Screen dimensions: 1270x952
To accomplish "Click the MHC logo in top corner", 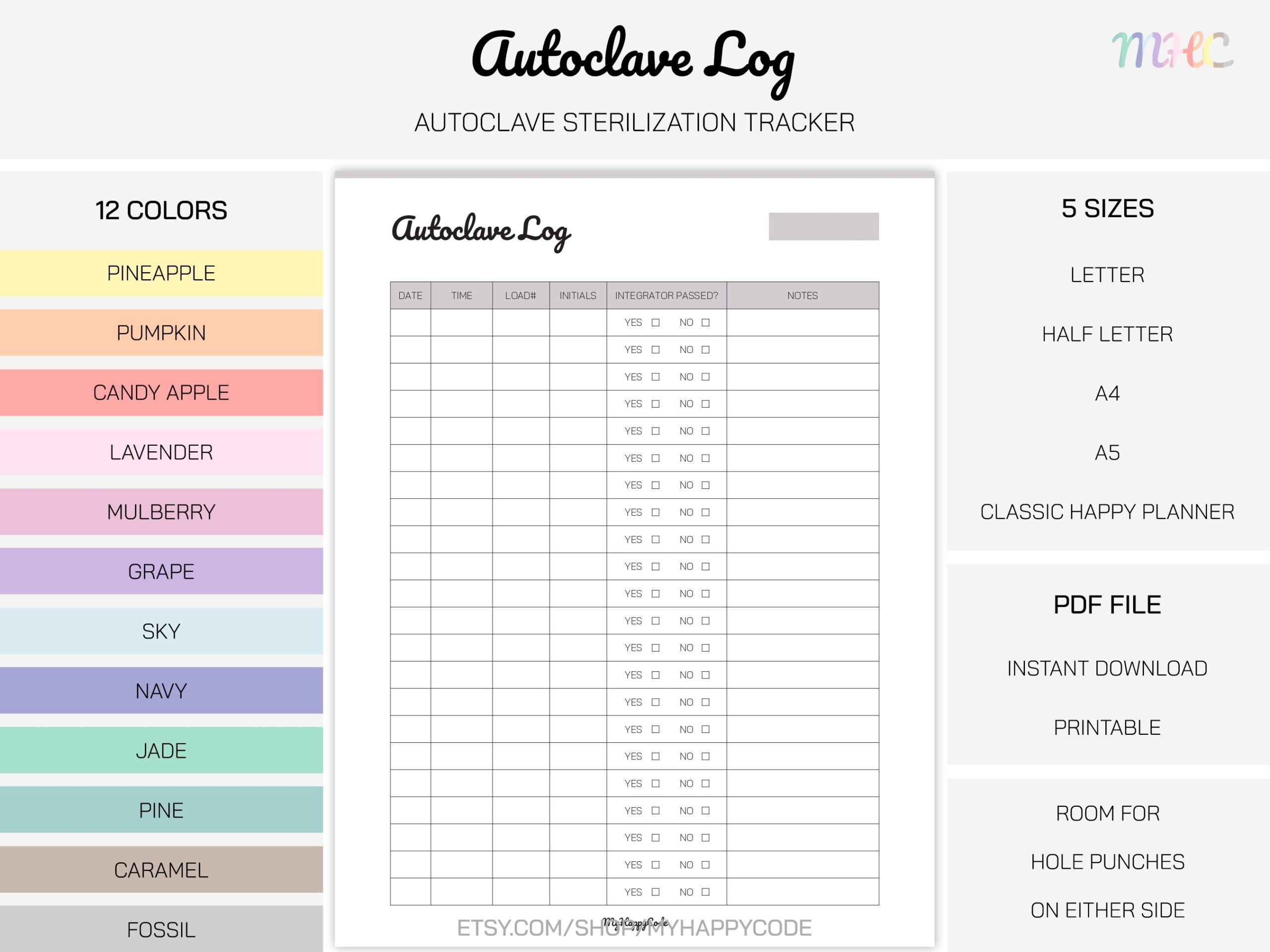I will (1172, 51).
